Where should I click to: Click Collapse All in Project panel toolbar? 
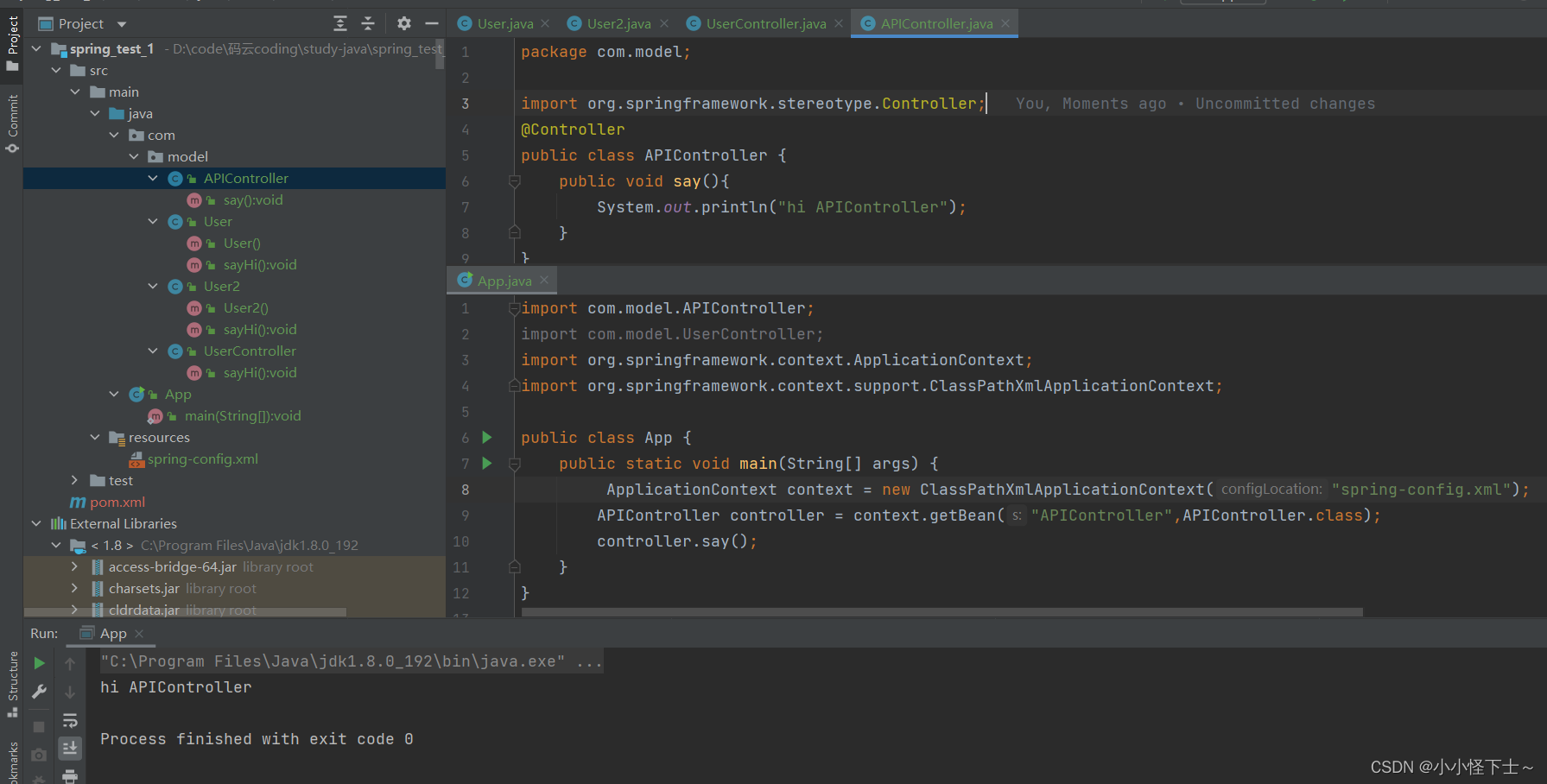click(368, 23)
